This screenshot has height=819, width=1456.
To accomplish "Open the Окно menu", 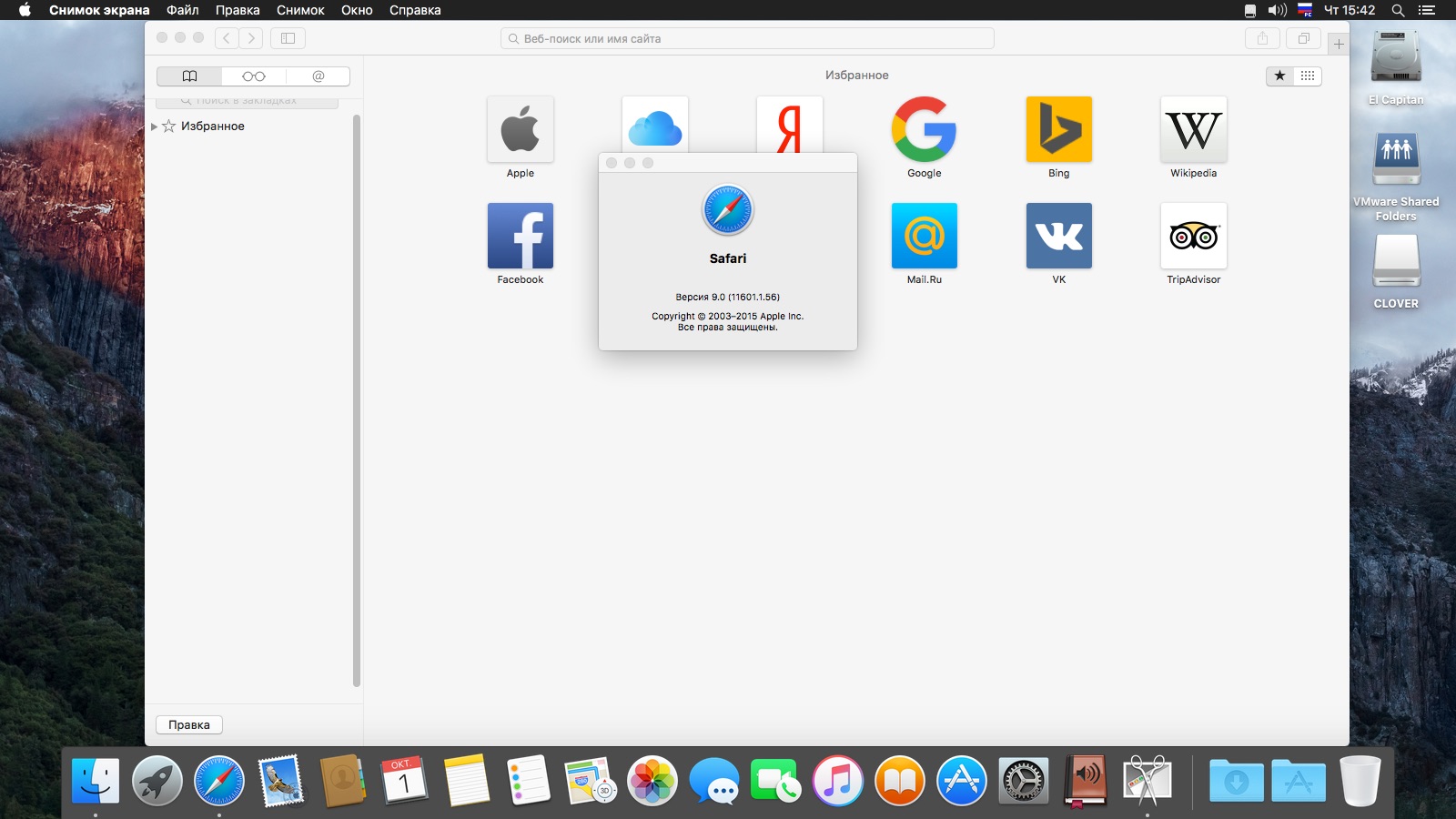I will (357, 10).
